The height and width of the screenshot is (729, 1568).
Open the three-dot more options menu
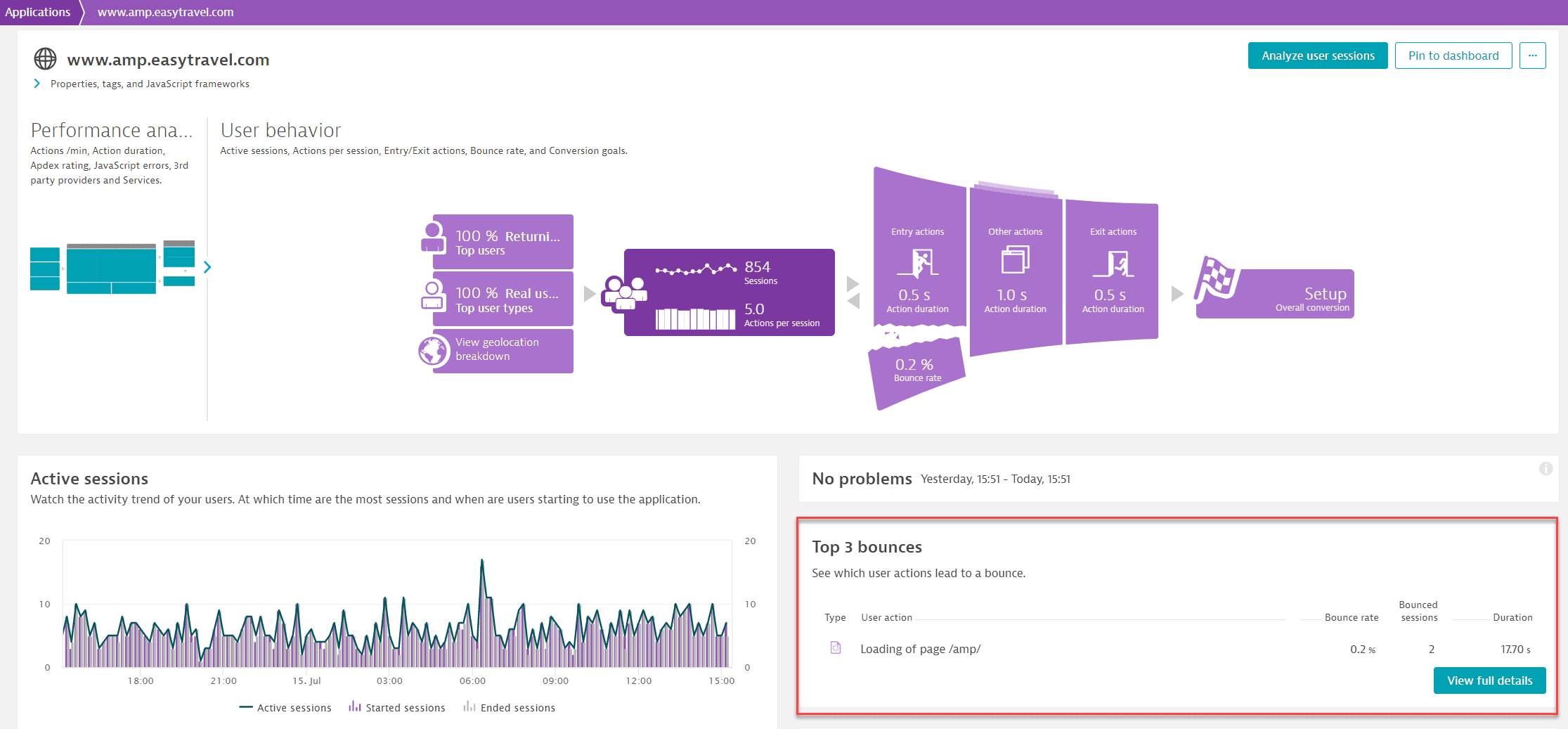click(1533, 56)
